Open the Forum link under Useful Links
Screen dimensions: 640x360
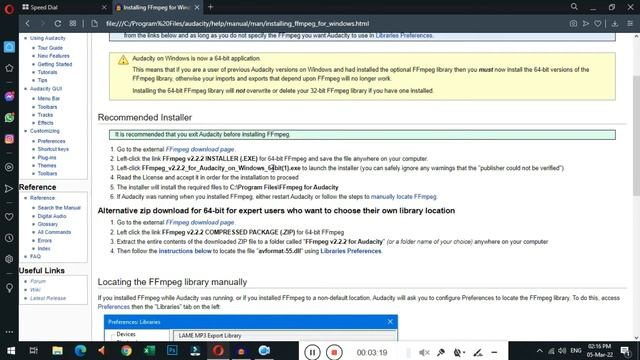(x=38, y=281)
